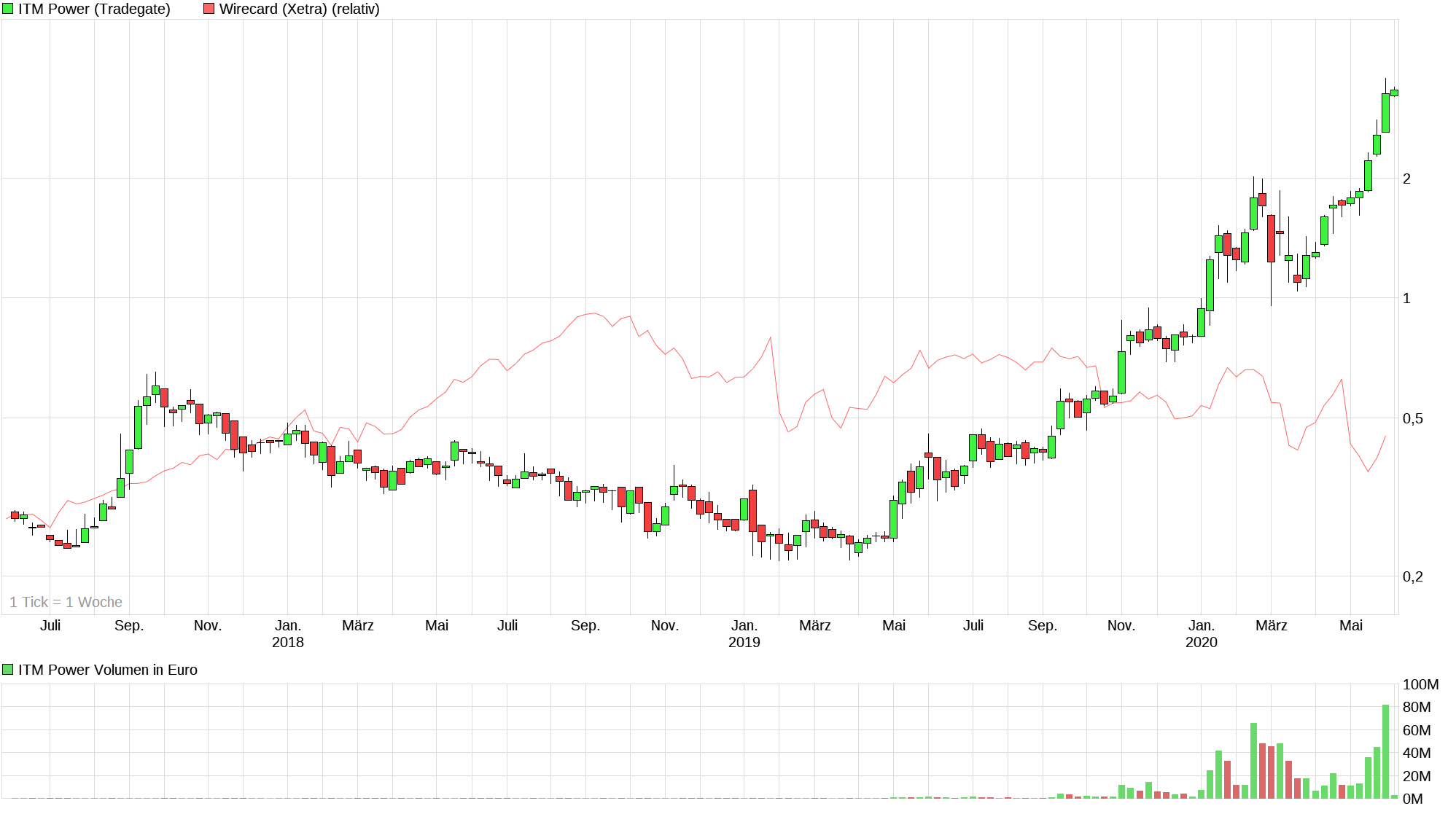Click the tallest green volume bar
Image resolution: width=1456 pixels, height=814 pixels.
pos(1385,751)
